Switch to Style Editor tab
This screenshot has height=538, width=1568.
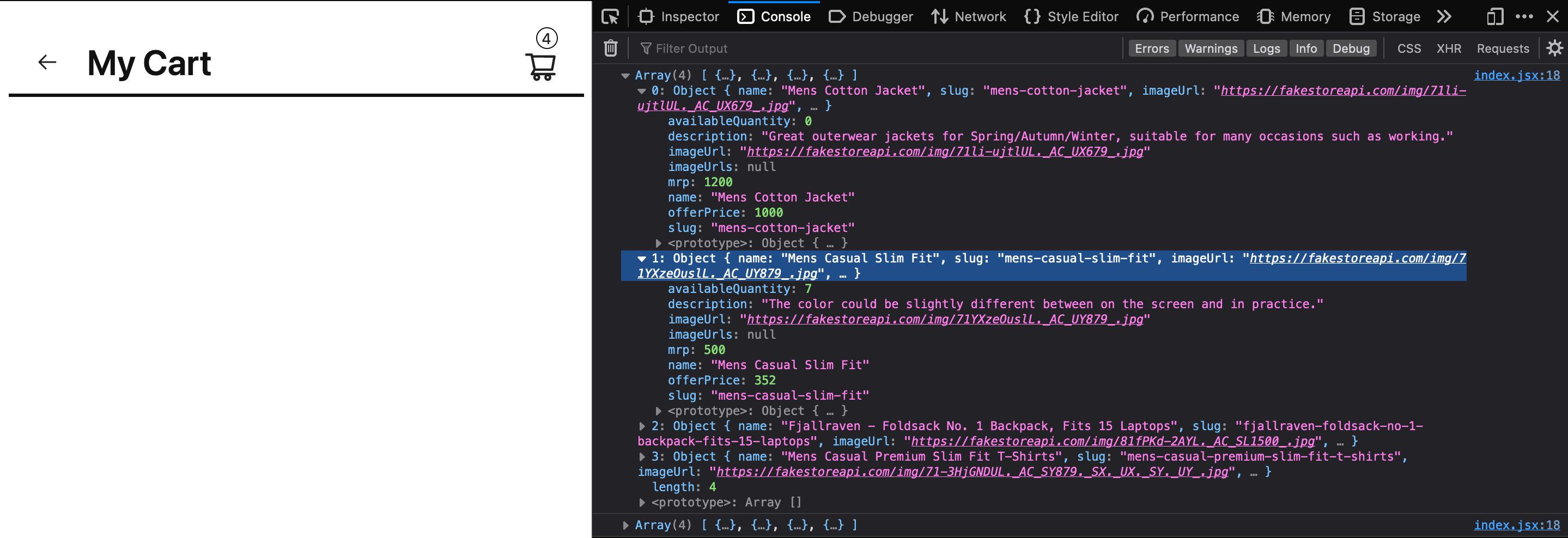[1071, 16]
